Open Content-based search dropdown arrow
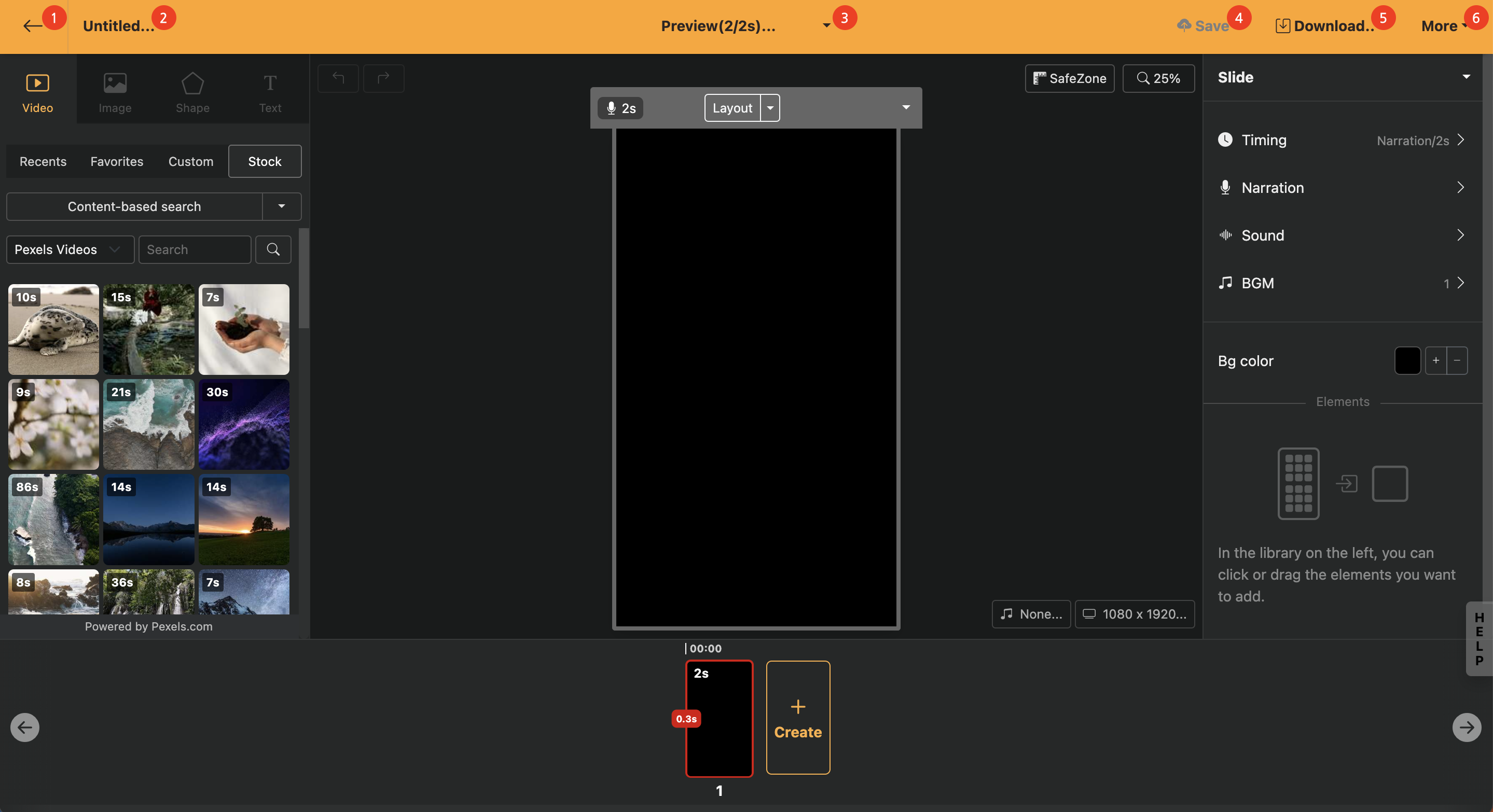The height and width of the screenshot is (812, 1493). point(282,207)
